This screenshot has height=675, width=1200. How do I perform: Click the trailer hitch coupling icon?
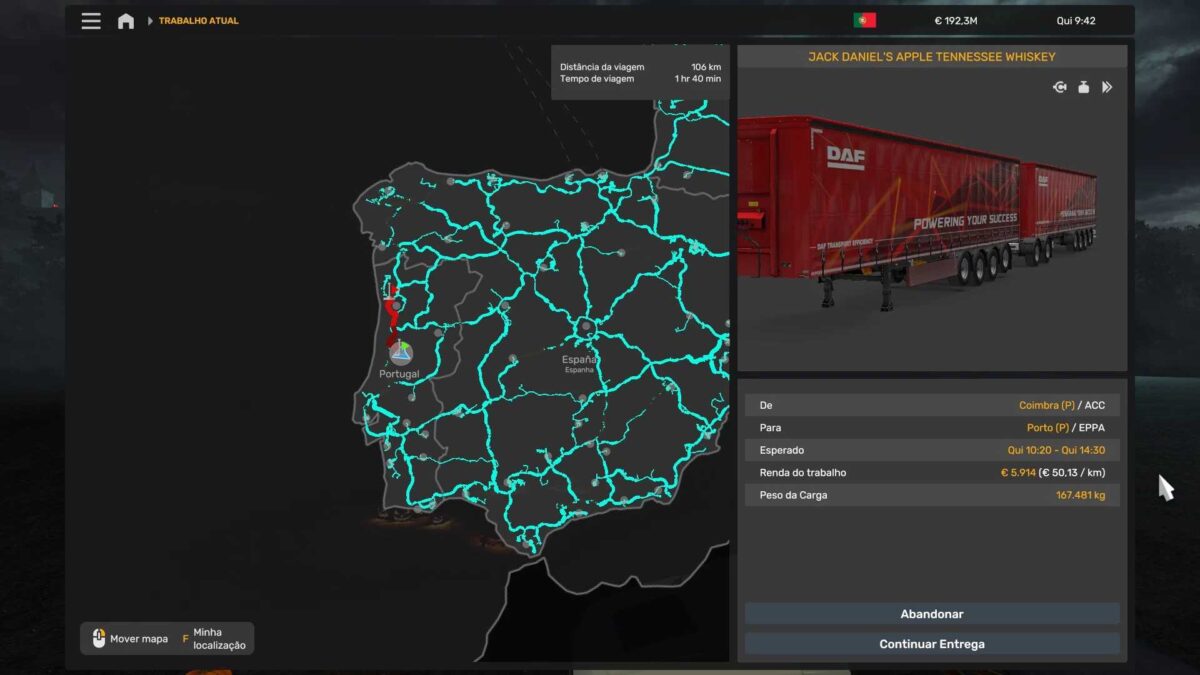click(x=1060, y=88)
